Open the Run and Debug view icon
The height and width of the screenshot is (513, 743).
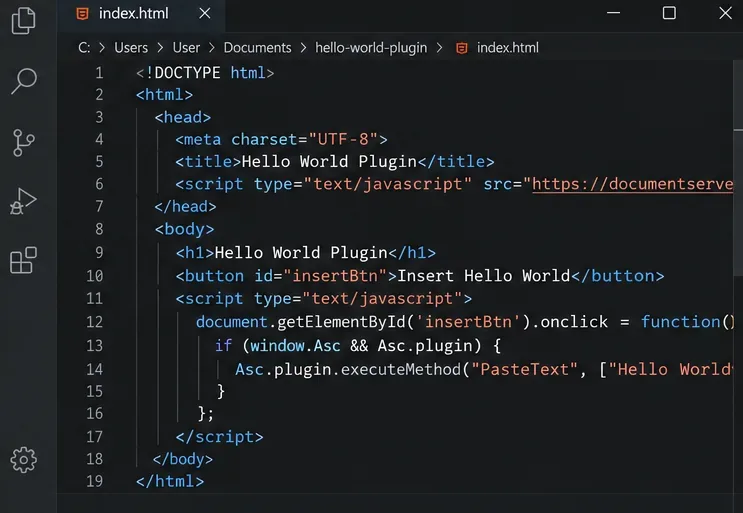coord(23,201)
